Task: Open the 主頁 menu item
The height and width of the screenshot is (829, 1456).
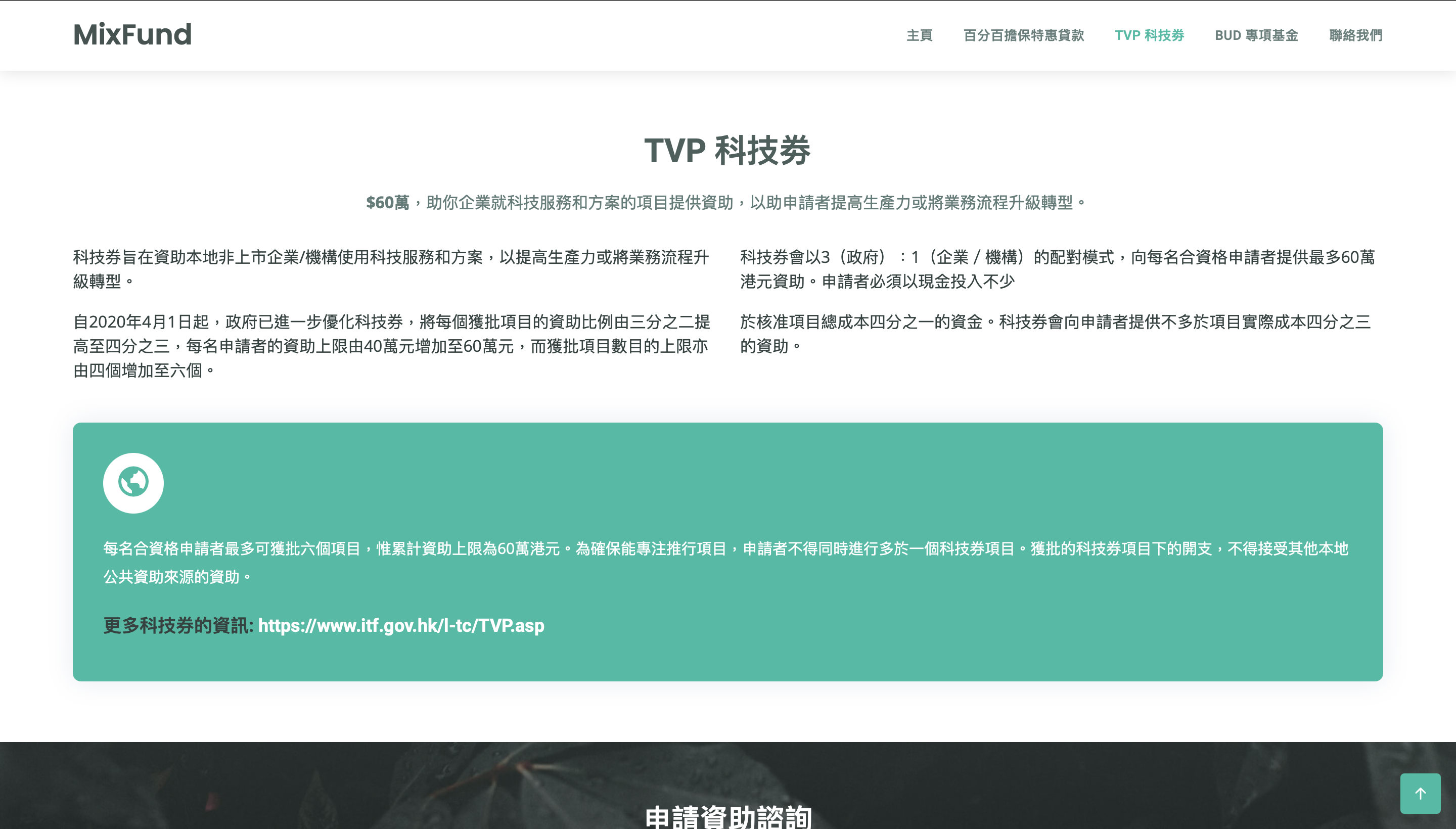Action: pos(919,35)
